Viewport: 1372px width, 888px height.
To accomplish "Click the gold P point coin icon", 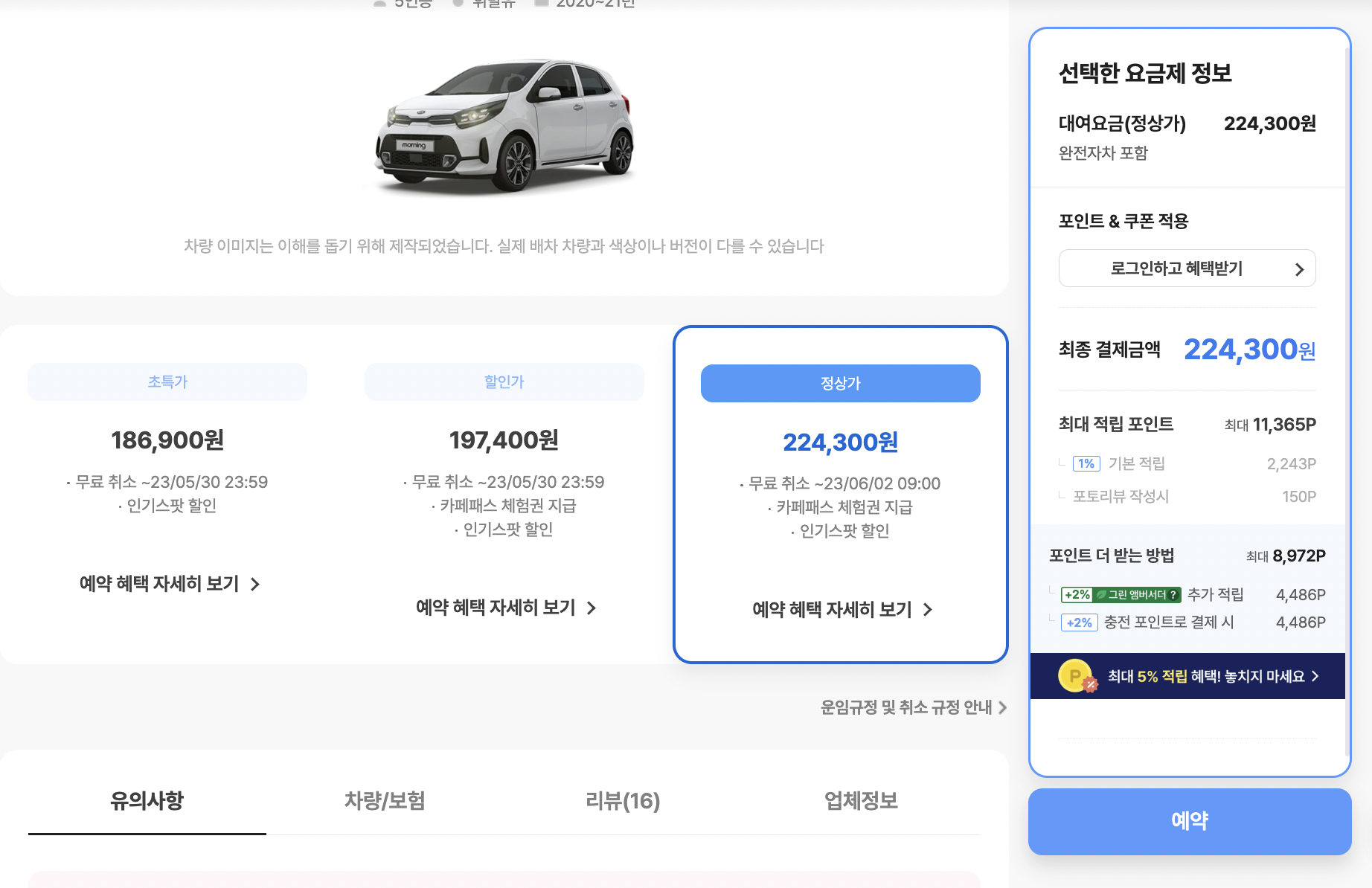I will [x=1074, y=675].
